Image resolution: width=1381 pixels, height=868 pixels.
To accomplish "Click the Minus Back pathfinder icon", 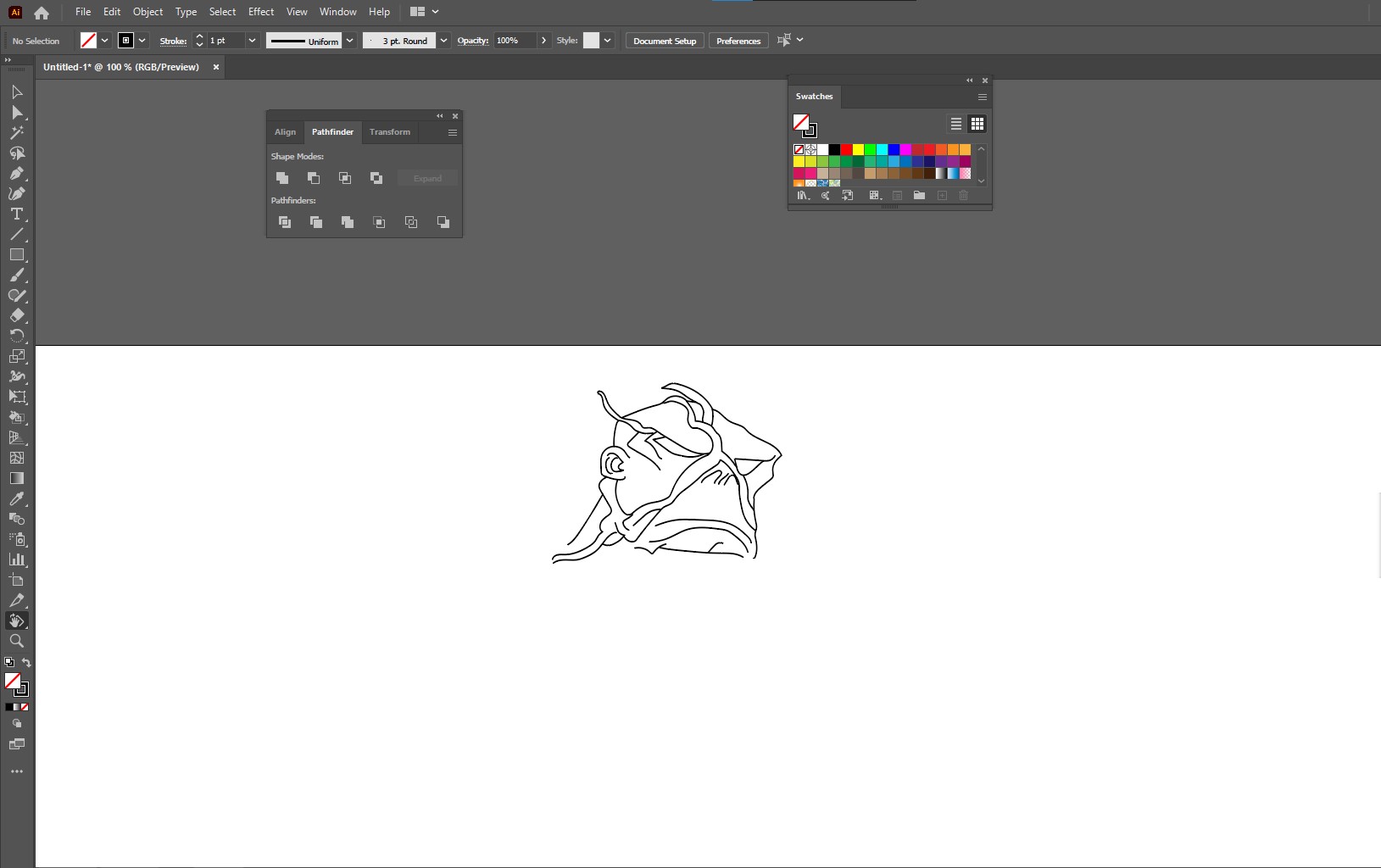I will tap(443, 222).
